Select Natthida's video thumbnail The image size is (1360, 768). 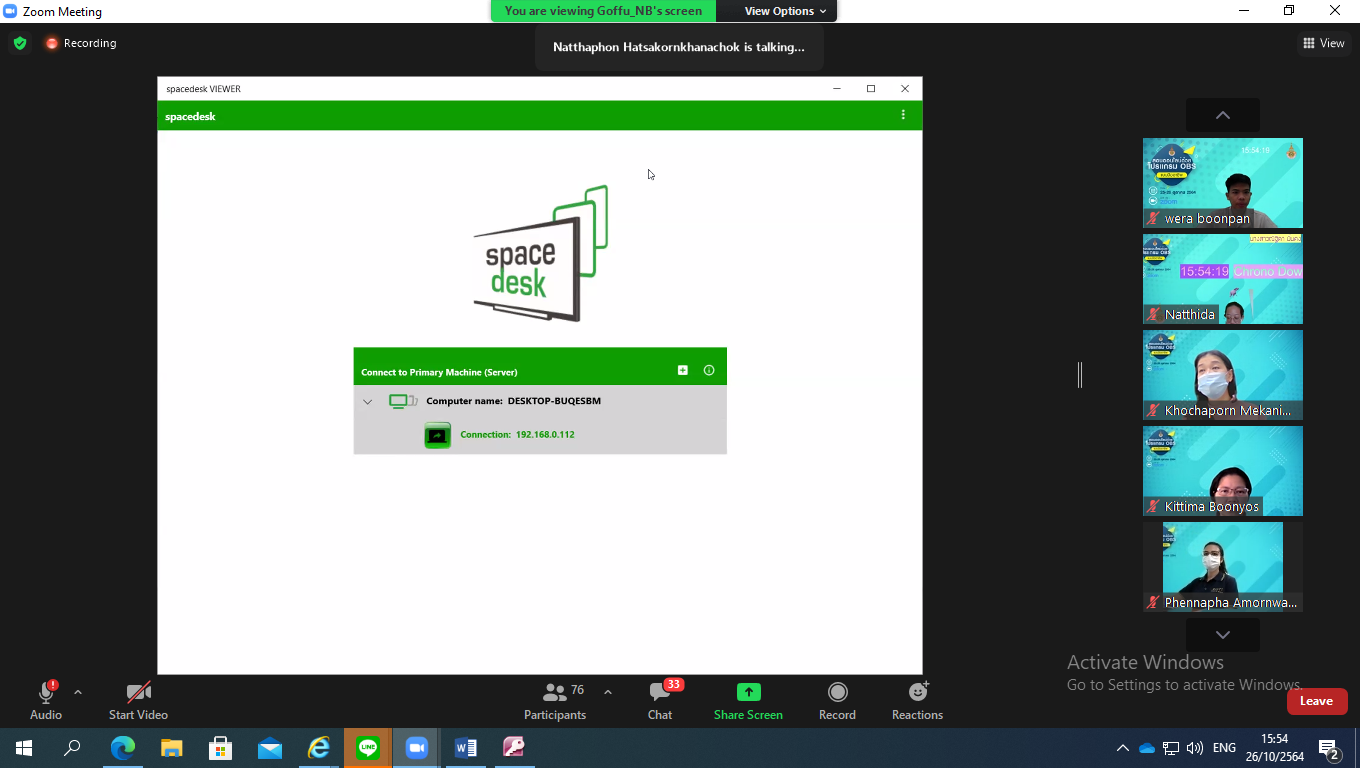point(1223,279)
